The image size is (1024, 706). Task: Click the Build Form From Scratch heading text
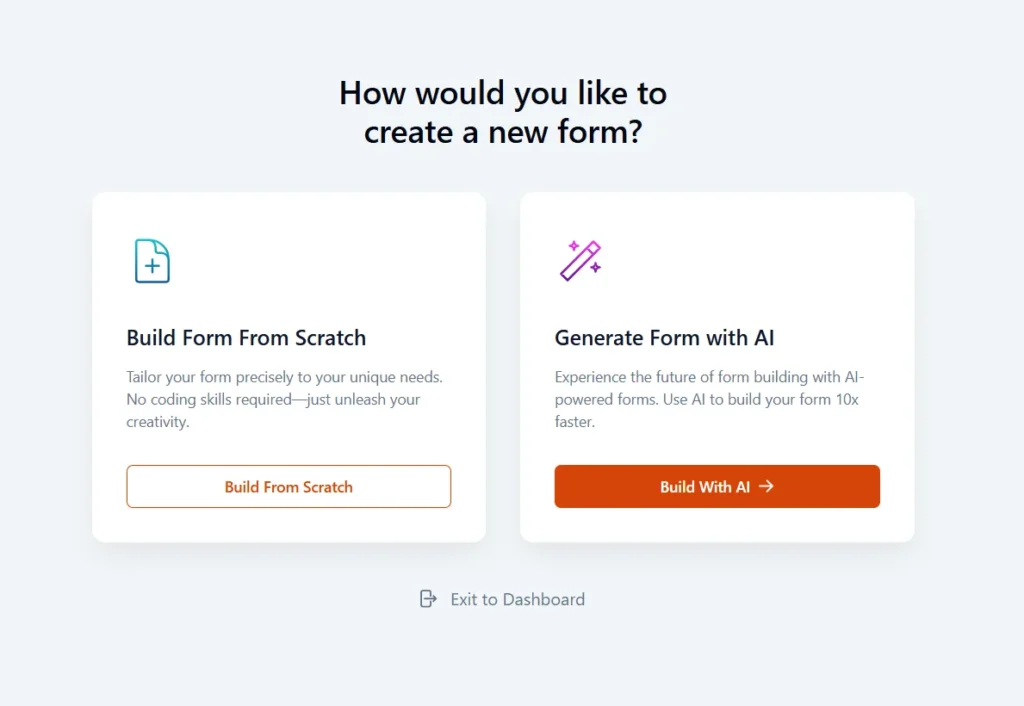tap(246, 338)
